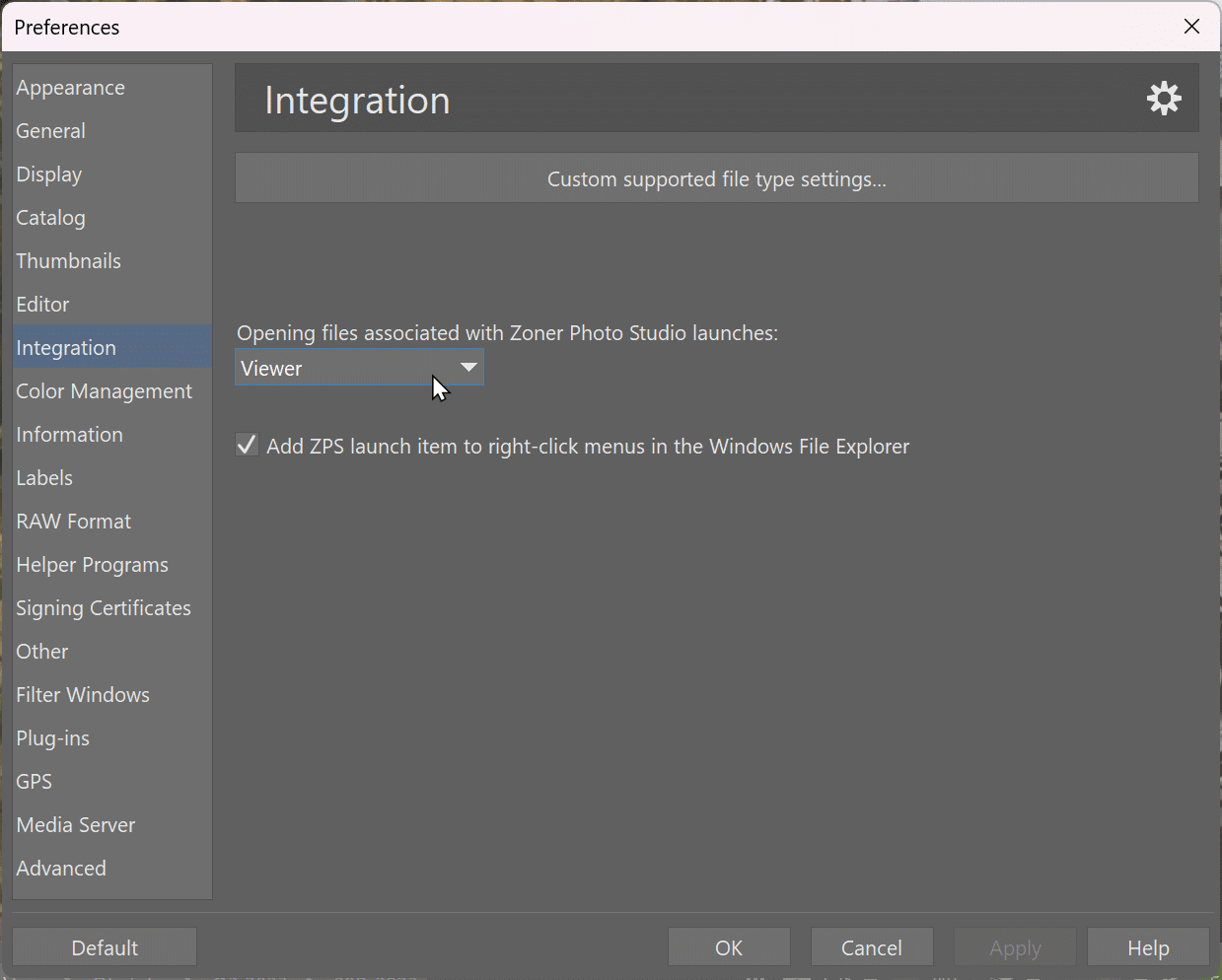The width and height of the screenshot is (1222, 980).
Task: Confirm changes with the OK button
Action: click(729, 946)
